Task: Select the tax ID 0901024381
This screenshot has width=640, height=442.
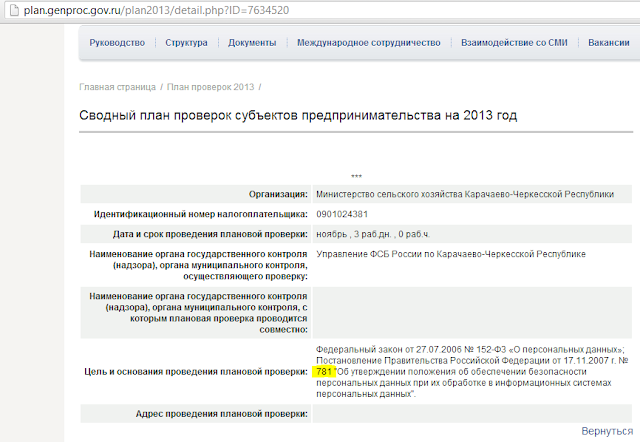Action: pyautogui.click(x=342, y=214)
